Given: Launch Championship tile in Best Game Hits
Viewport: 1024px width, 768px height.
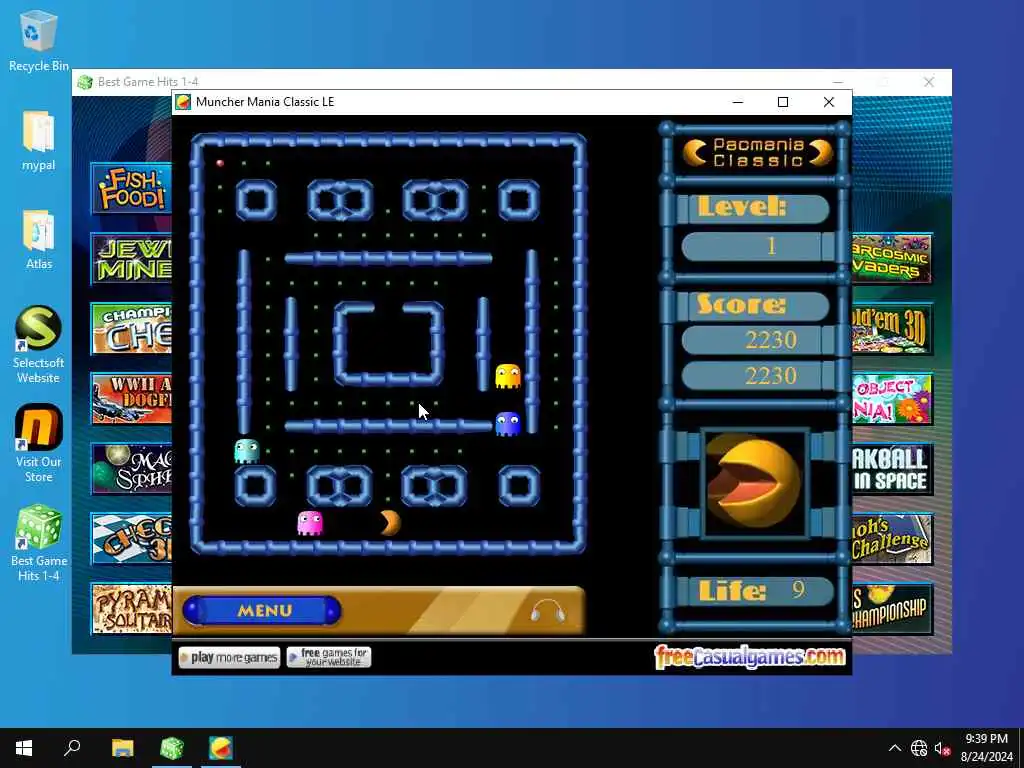Looking at the screenshot, I should click(892, 609).
